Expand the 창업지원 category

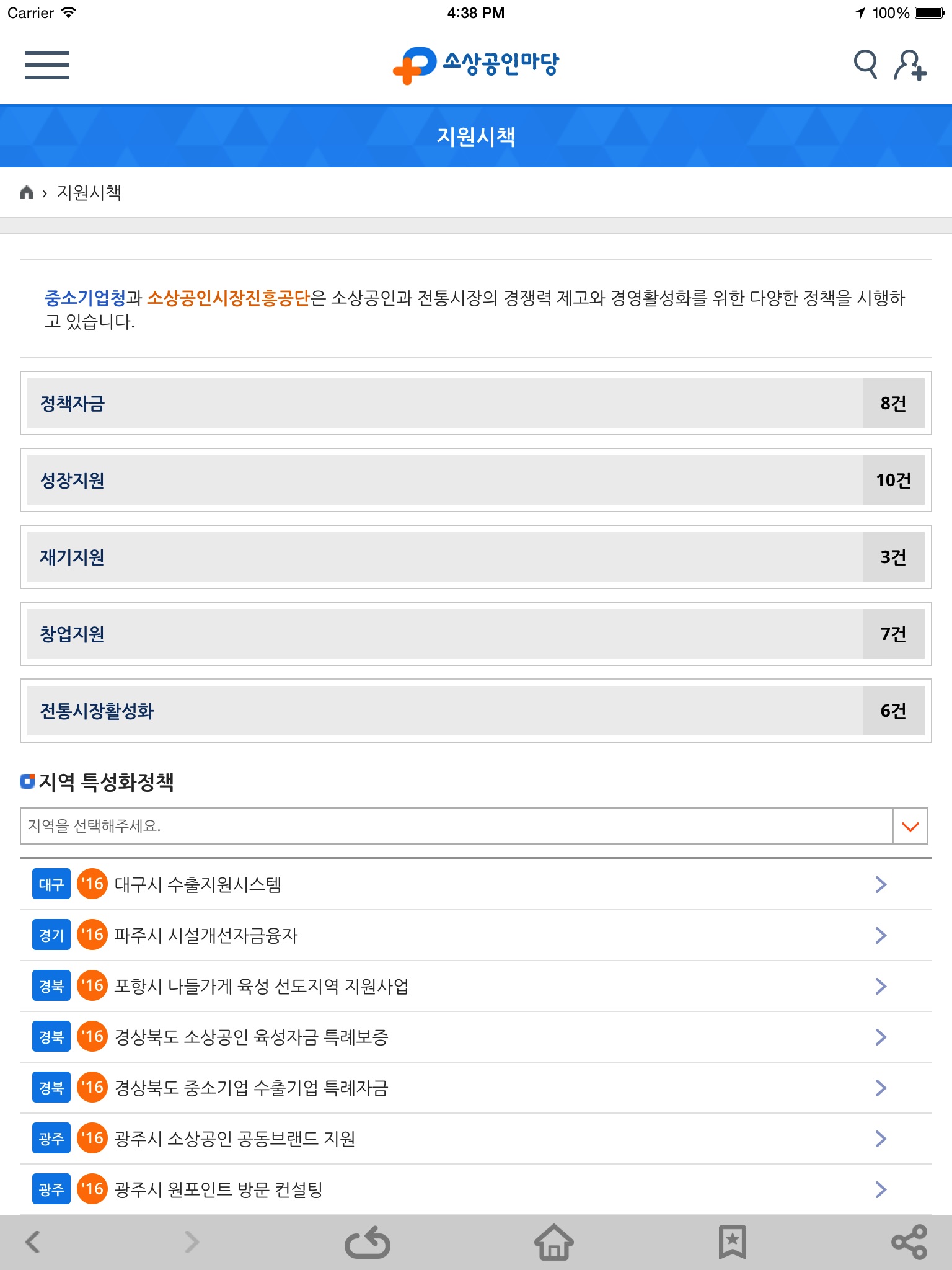(x=476, y=634)
